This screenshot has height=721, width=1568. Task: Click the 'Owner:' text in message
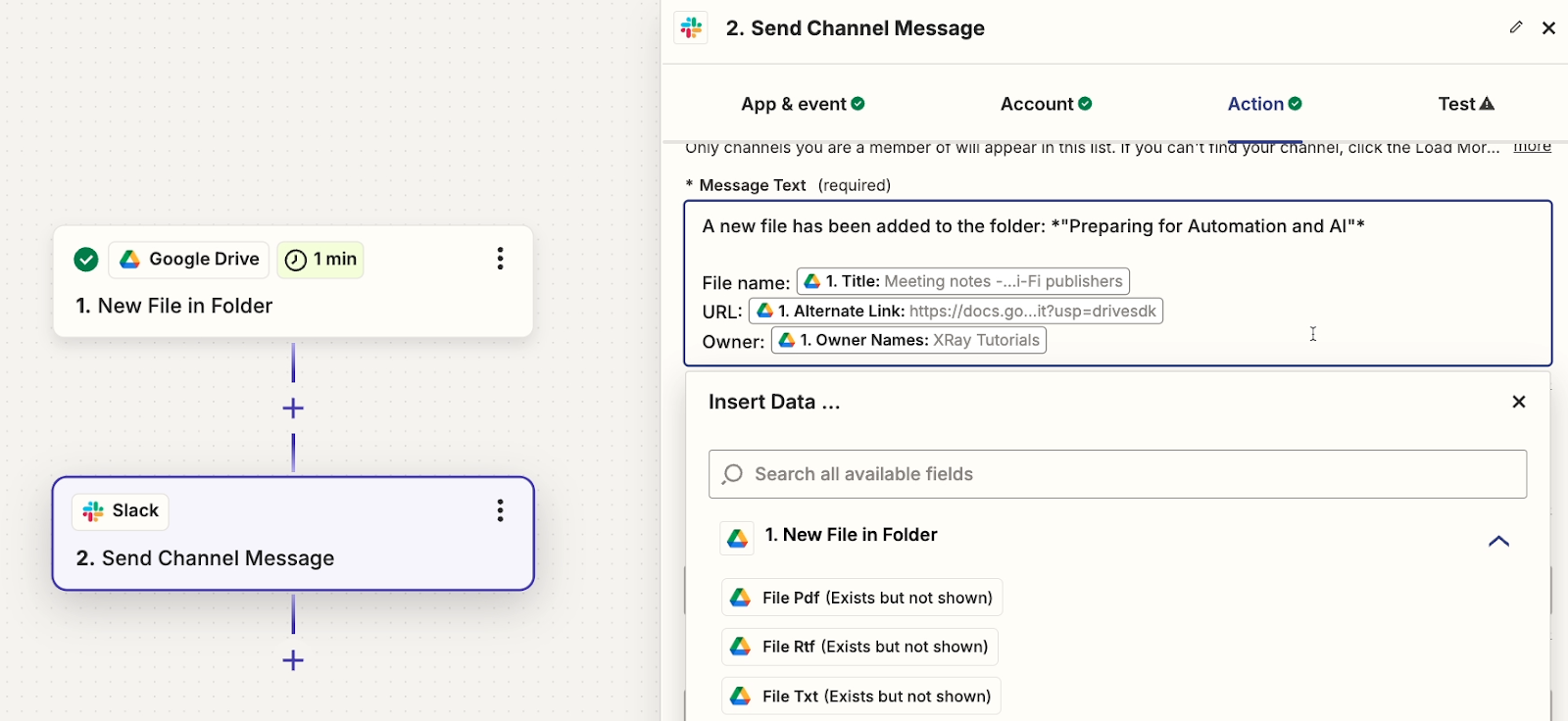[x=733, y=342]
